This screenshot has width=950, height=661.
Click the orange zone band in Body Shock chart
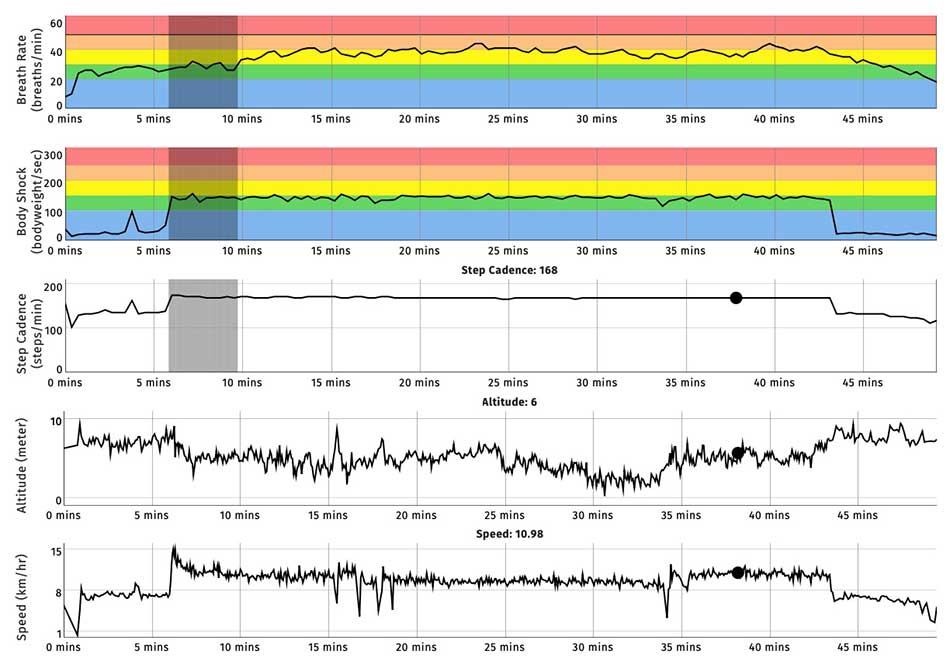tap(500, 173)
